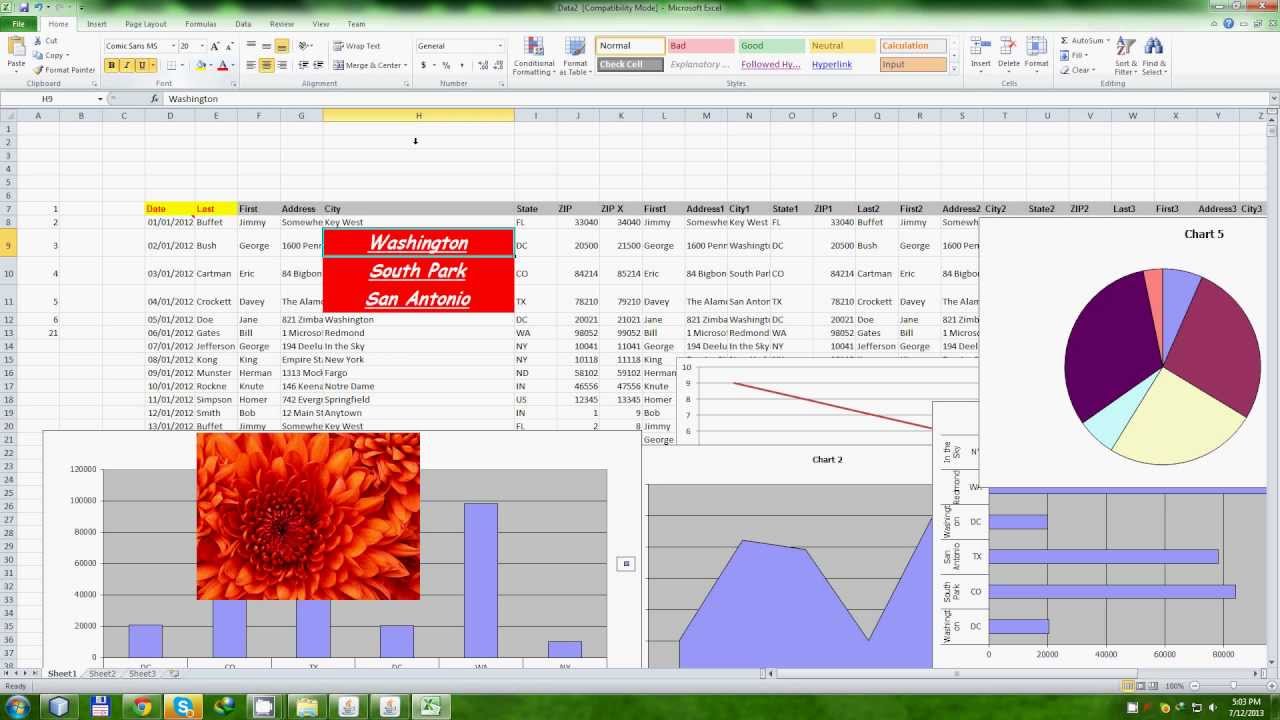The height and width of the screenshot is (720, 1280).
Task: Click the Increase Font Size icon
Action: coord(216,46)
